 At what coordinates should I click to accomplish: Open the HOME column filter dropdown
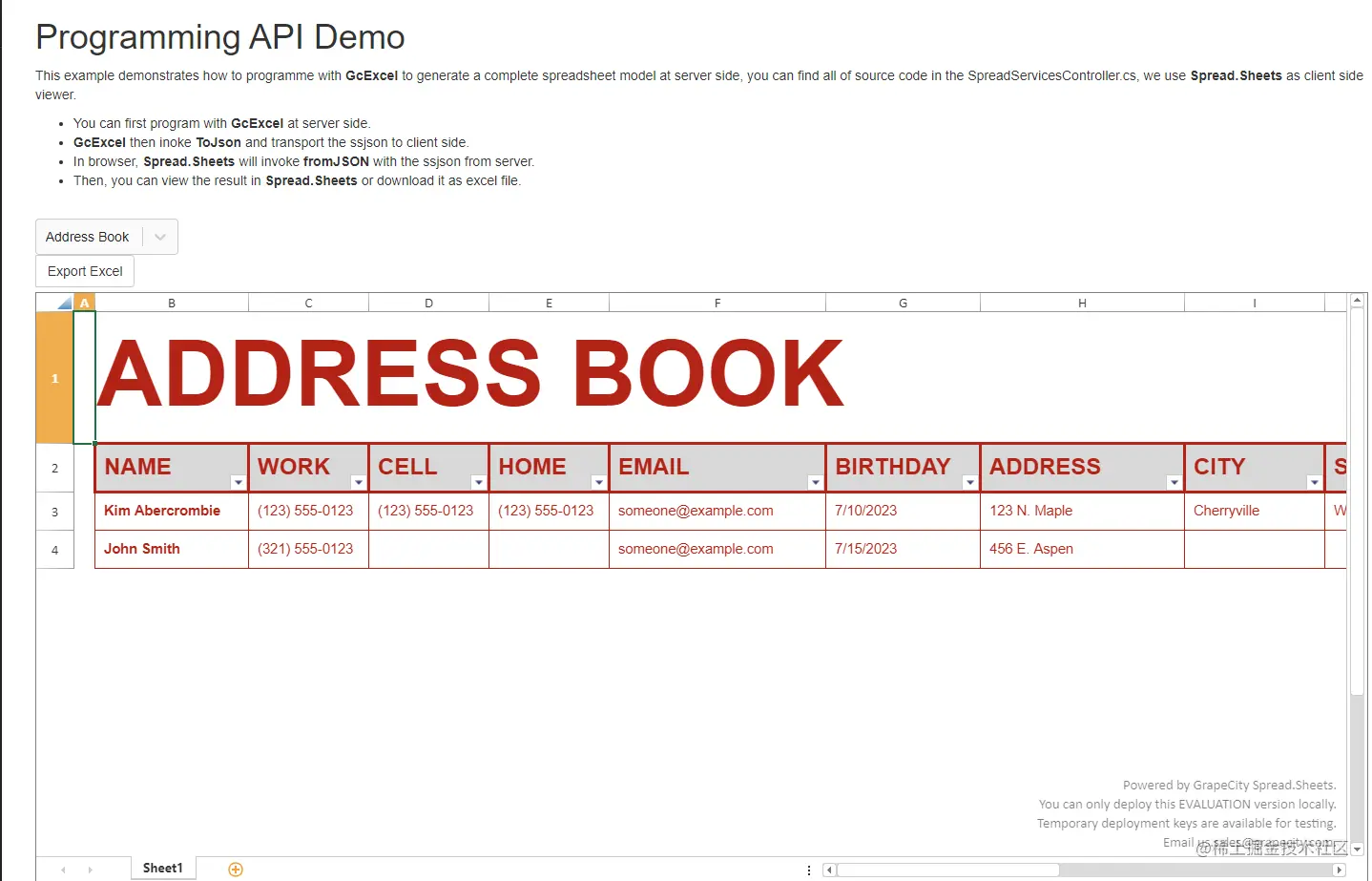pos(598,482)
